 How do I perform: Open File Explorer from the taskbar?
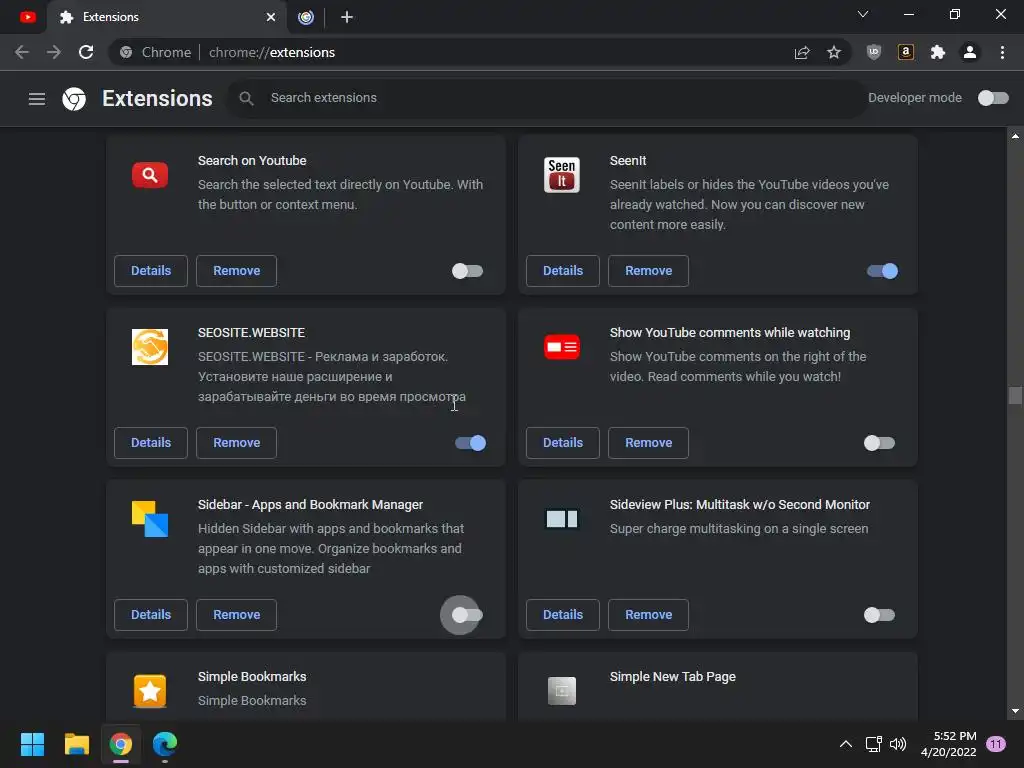coord(76,744)
